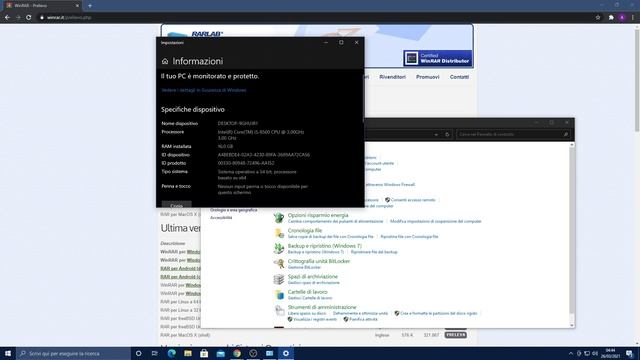
Task: Select Accessibilità in Control Panel sidebar
Action: coord(221,218)
